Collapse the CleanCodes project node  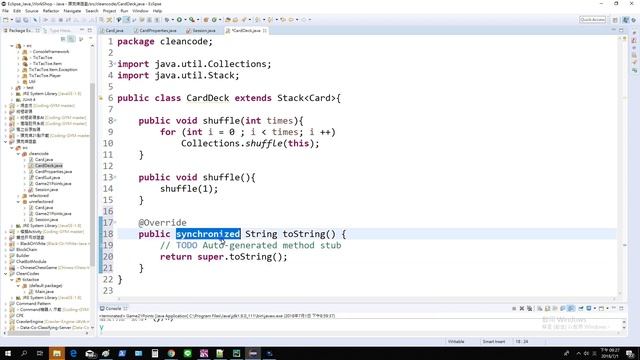[6, 273]
